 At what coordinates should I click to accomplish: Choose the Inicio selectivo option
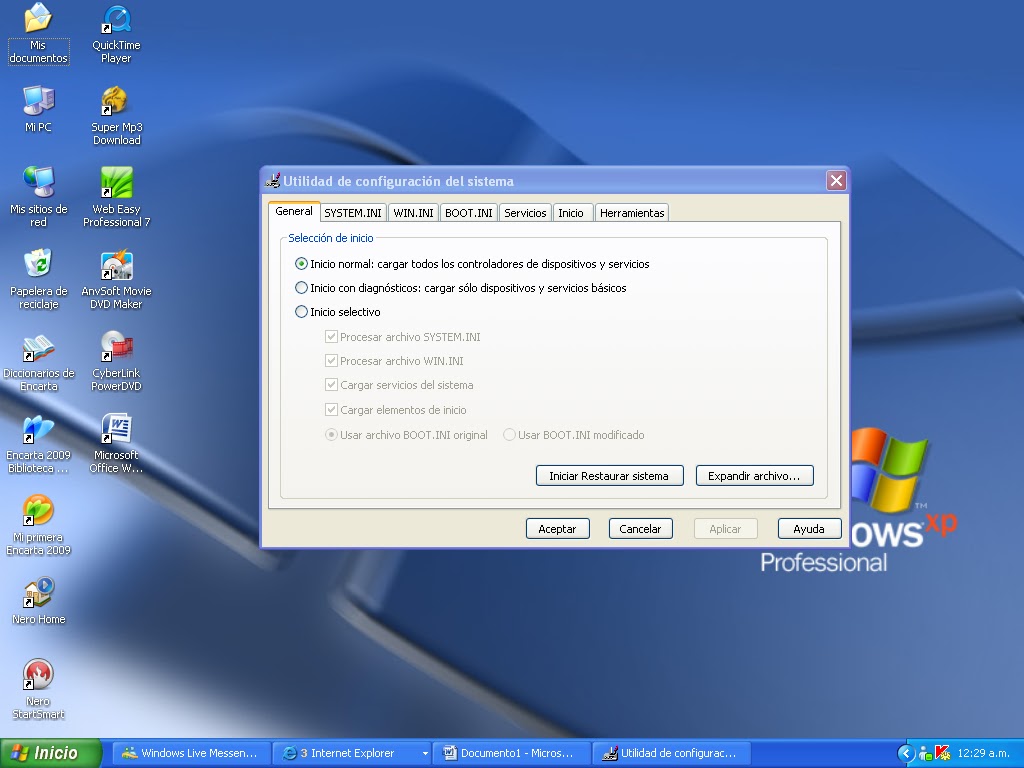(x=301, y=312)
